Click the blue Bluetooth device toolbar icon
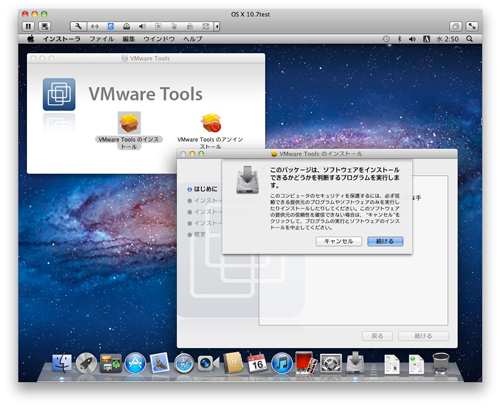The width and height of the screenshot is (500, 409). click(x=111, y=26)
